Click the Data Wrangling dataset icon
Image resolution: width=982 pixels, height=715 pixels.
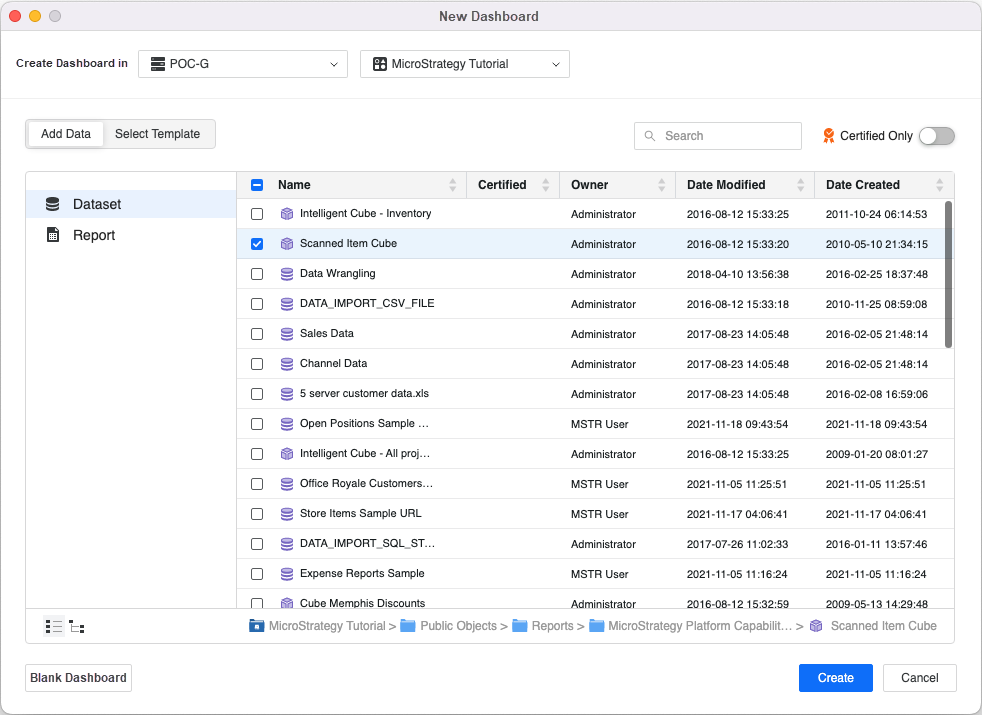(287, 274)
